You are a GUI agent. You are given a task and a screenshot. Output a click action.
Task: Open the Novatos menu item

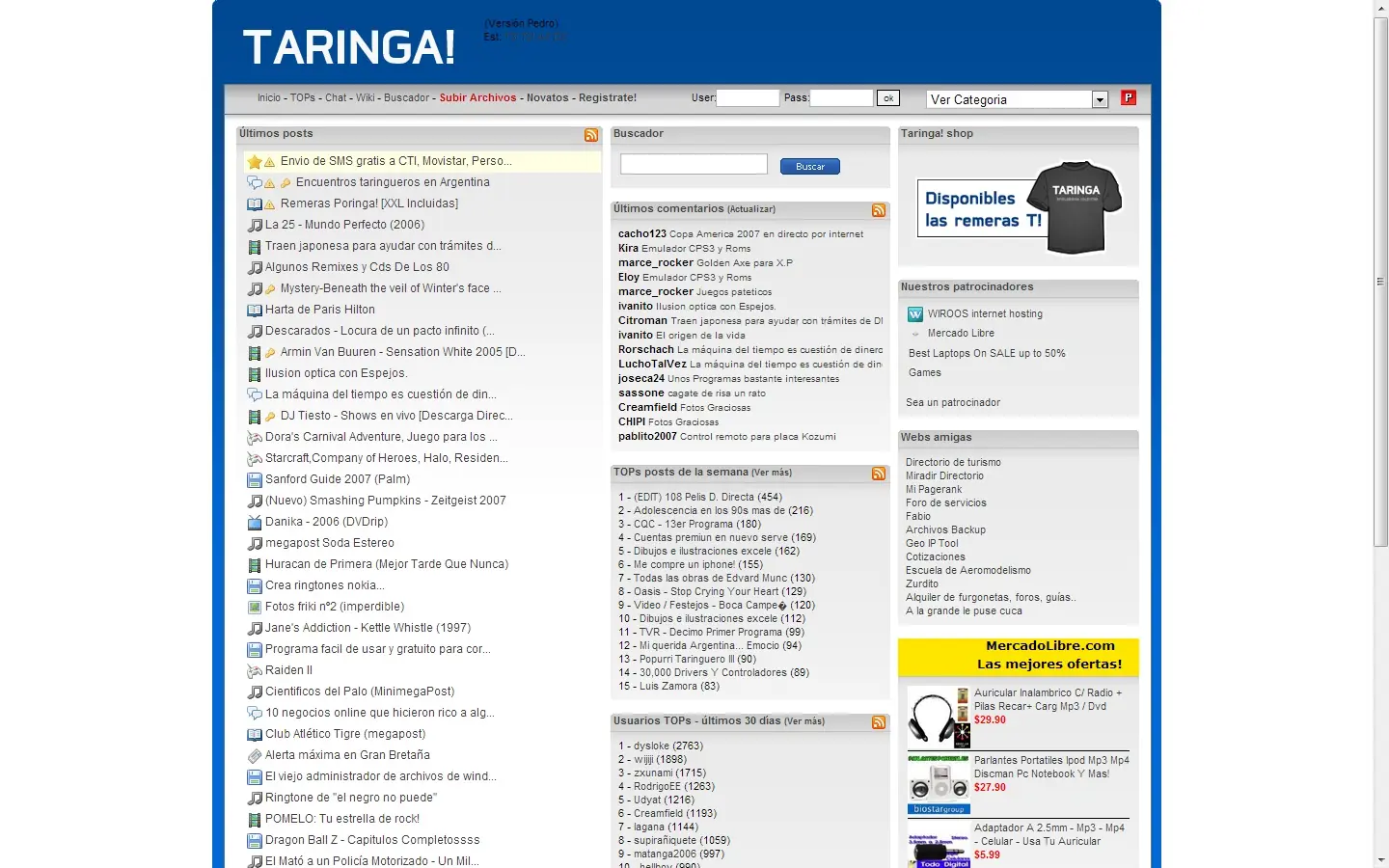pyautogui.click(x=547, y=98)
